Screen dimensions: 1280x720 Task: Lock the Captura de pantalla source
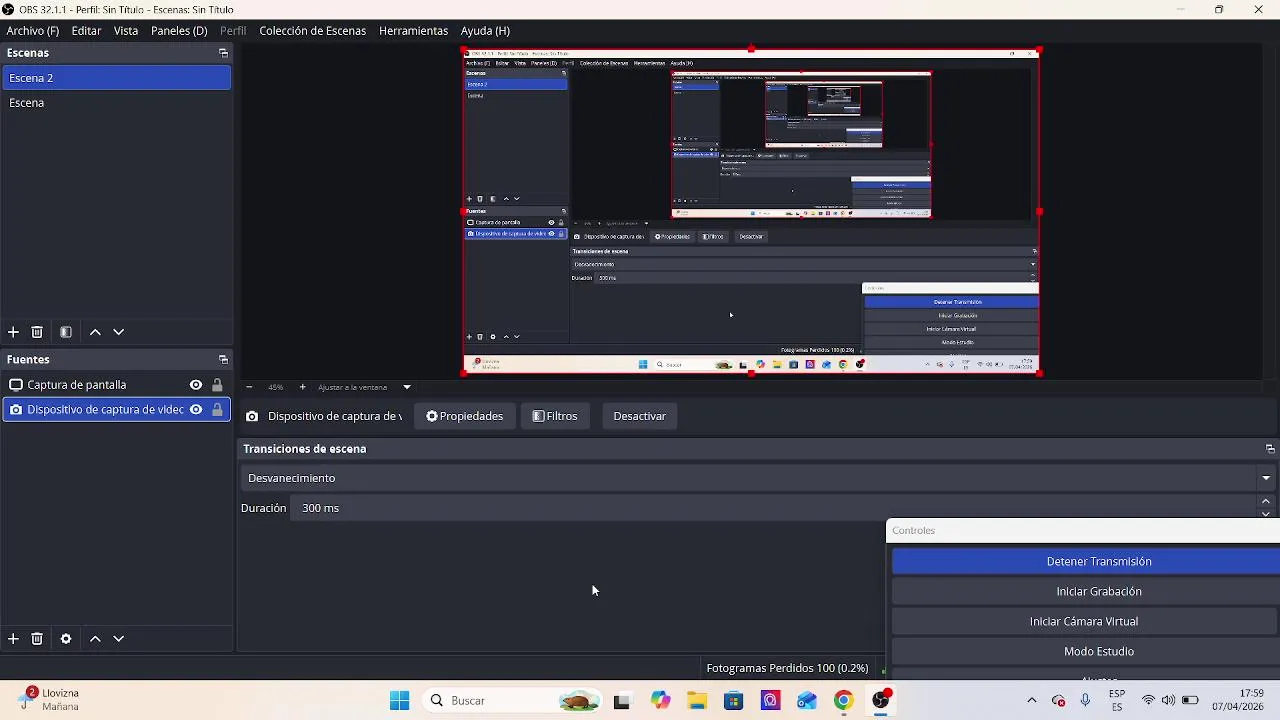tap(217, 385)
